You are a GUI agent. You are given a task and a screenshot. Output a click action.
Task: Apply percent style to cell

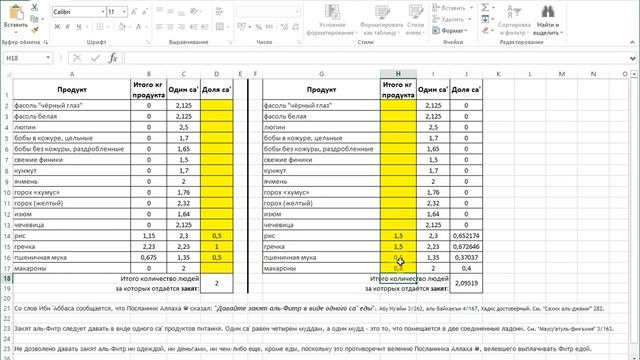click(x=258, y=27)
